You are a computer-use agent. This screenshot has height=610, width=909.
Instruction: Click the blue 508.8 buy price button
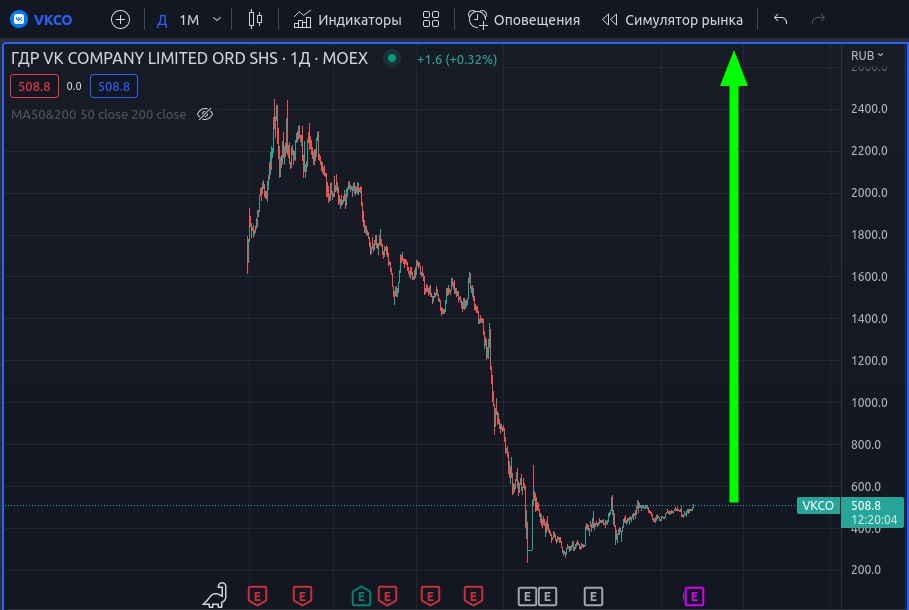(x=114, y=86)
